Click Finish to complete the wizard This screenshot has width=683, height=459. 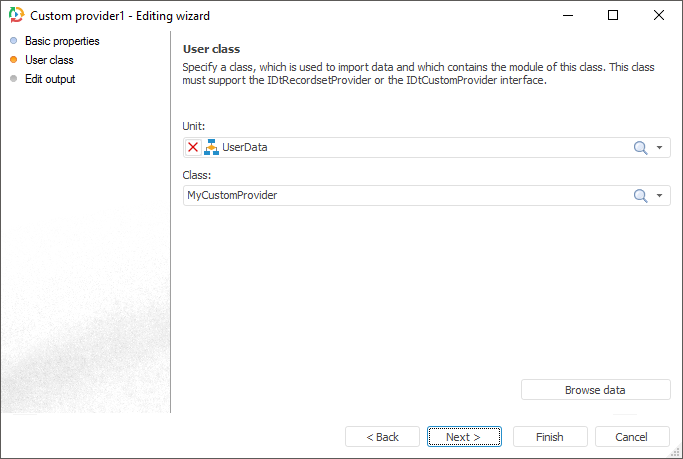550,437
